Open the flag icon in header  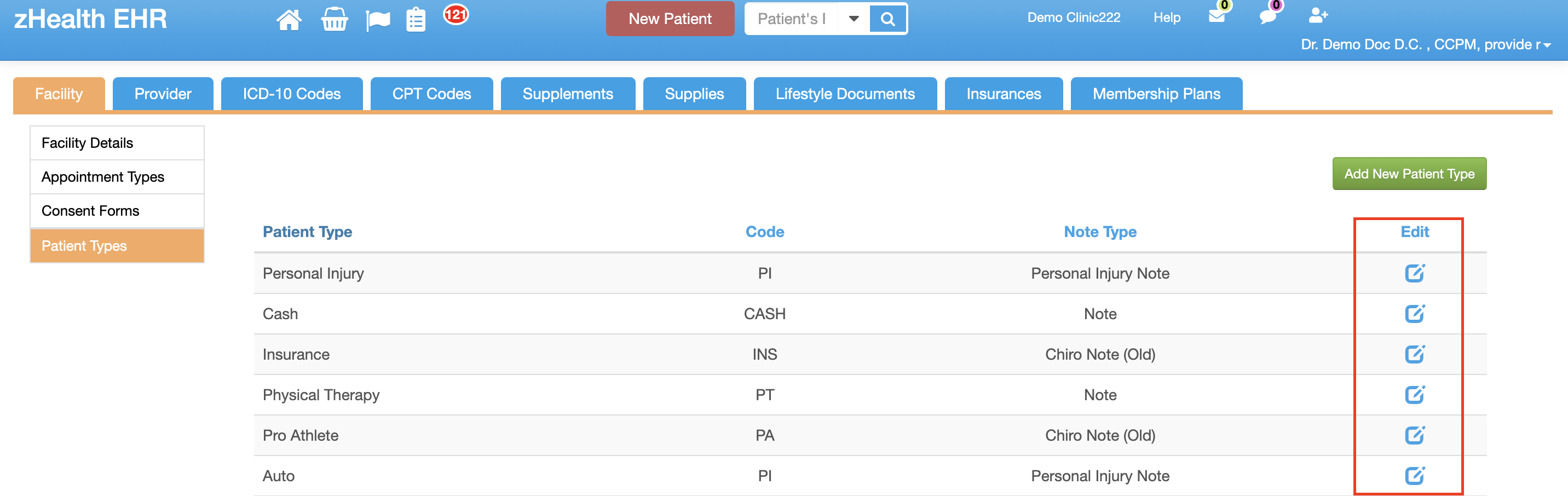tap(377, 20)
